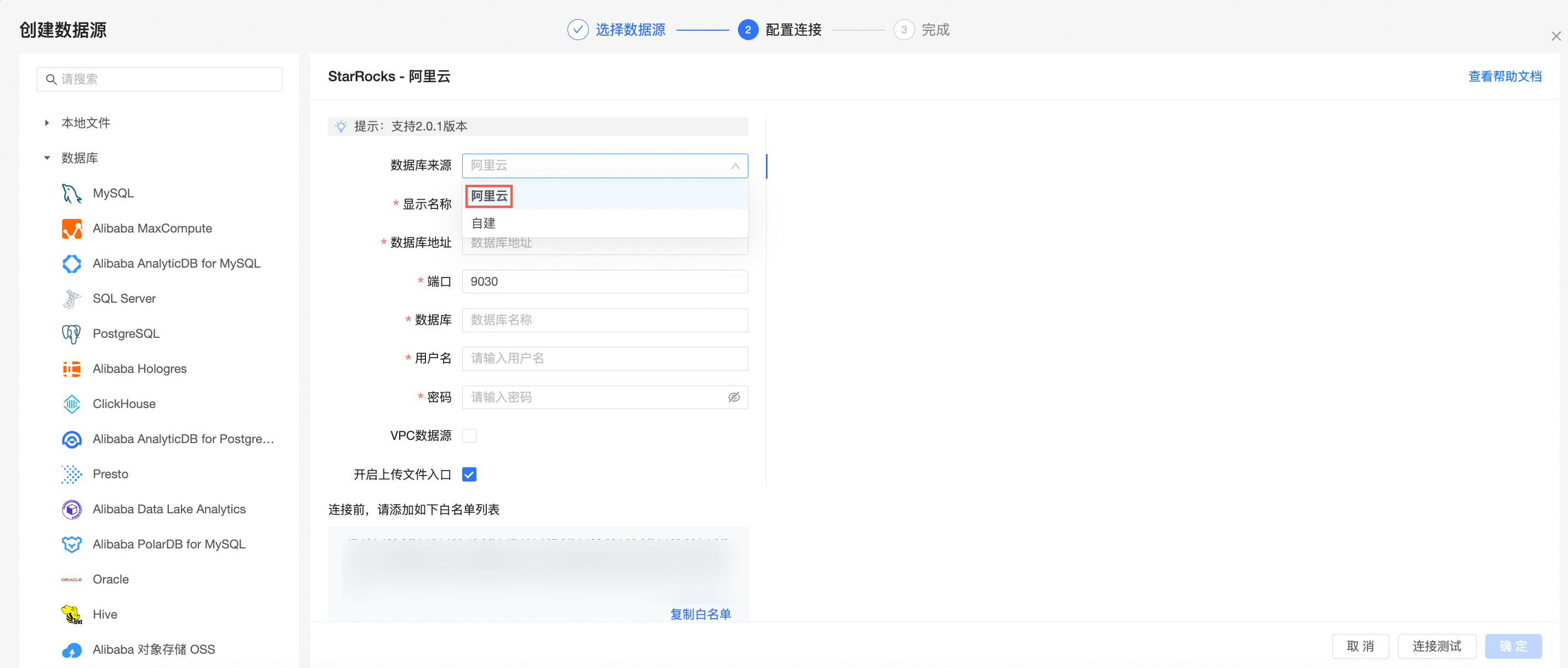The height and width of the screenshot is (668, 1568).
Task: Select the PostgreSQL entry
Action: pyautogui.click(x=126, y=335)
